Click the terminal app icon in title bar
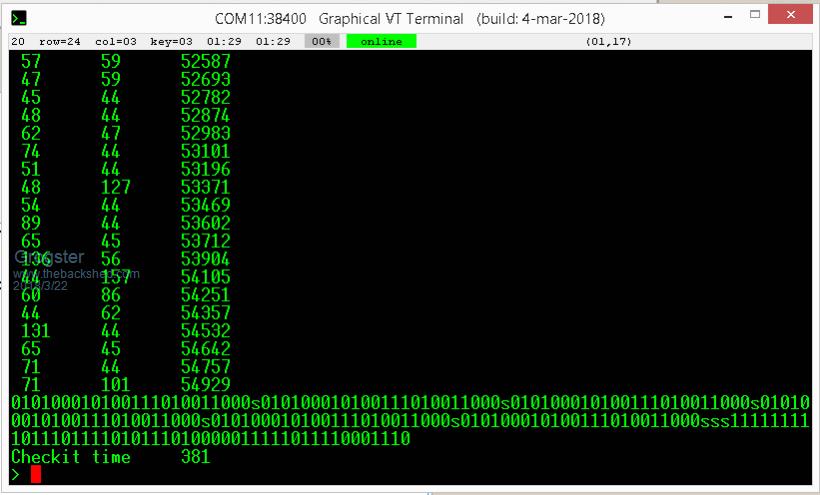820x495 pixels. click(19, 18)
